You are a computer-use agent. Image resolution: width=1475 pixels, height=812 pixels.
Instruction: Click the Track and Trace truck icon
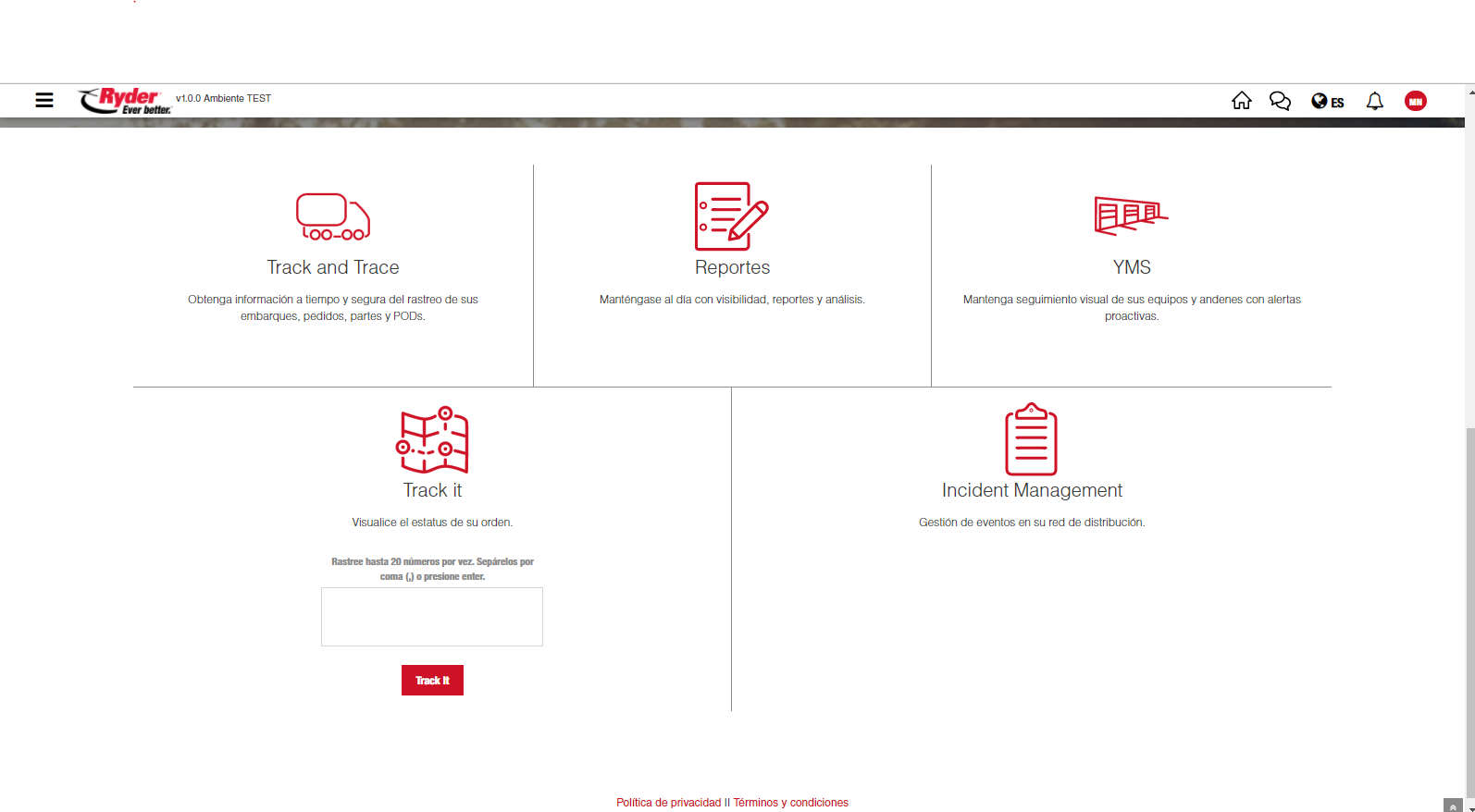(333, 217)
